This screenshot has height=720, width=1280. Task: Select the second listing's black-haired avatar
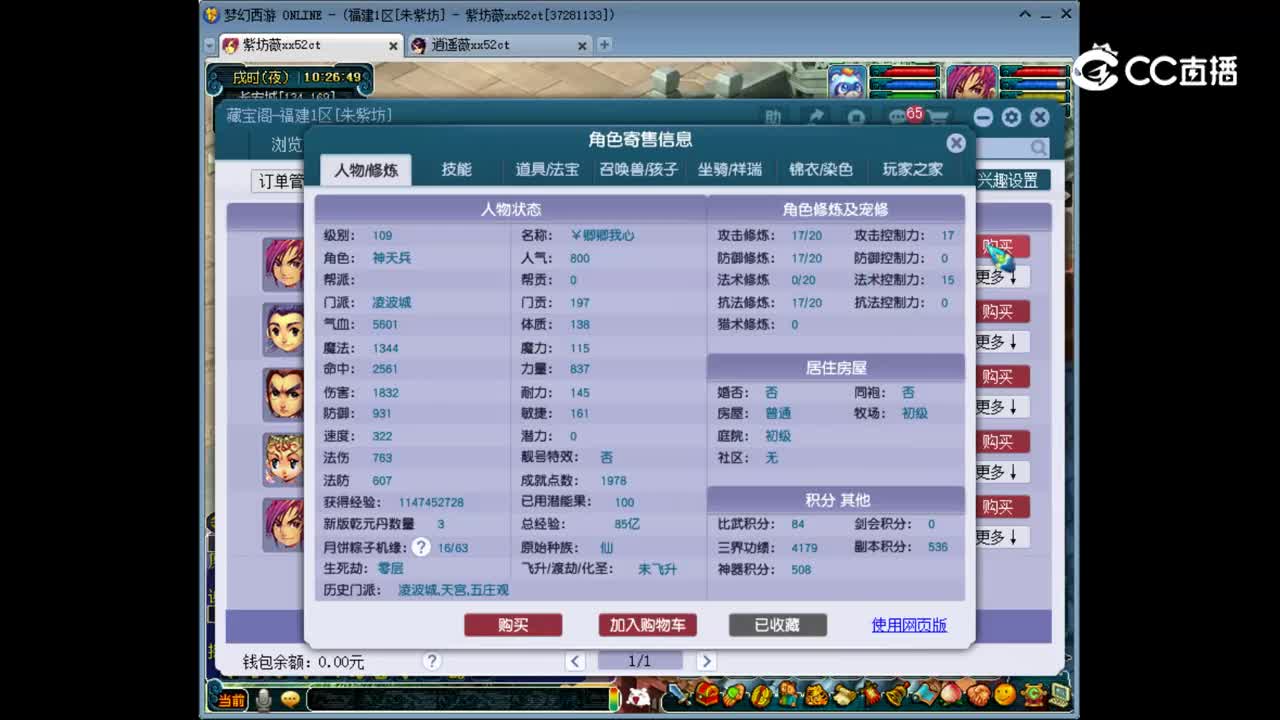[x=284, y=329]
